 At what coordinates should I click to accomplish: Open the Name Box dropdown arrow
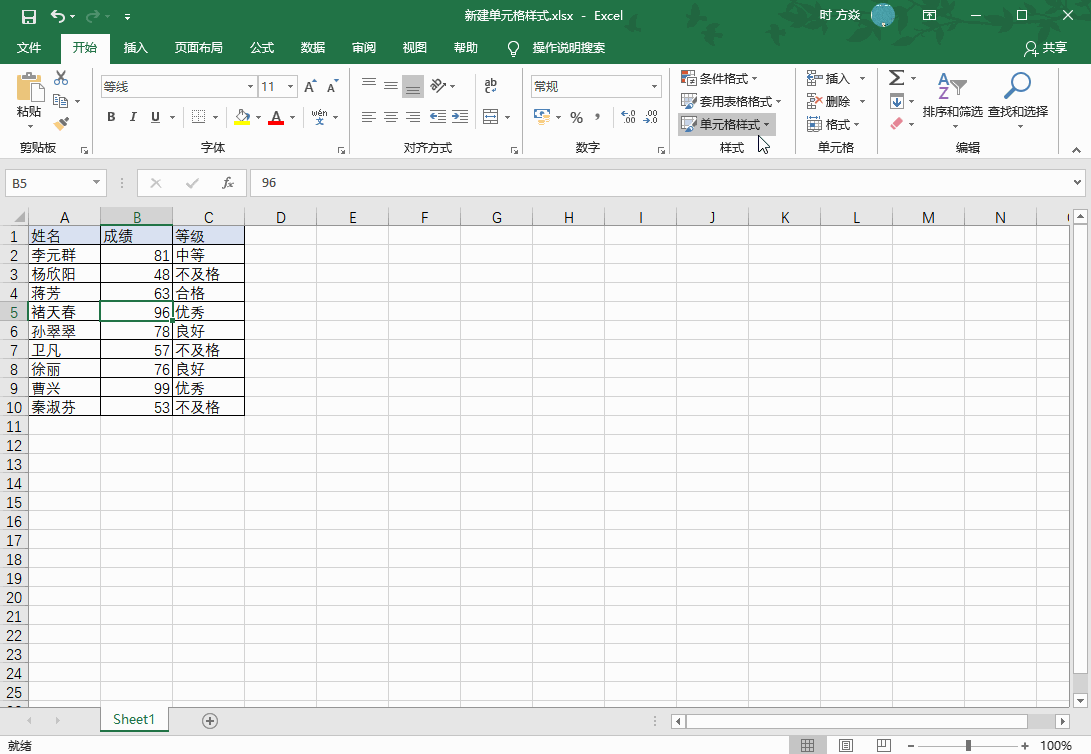[96, 183]
